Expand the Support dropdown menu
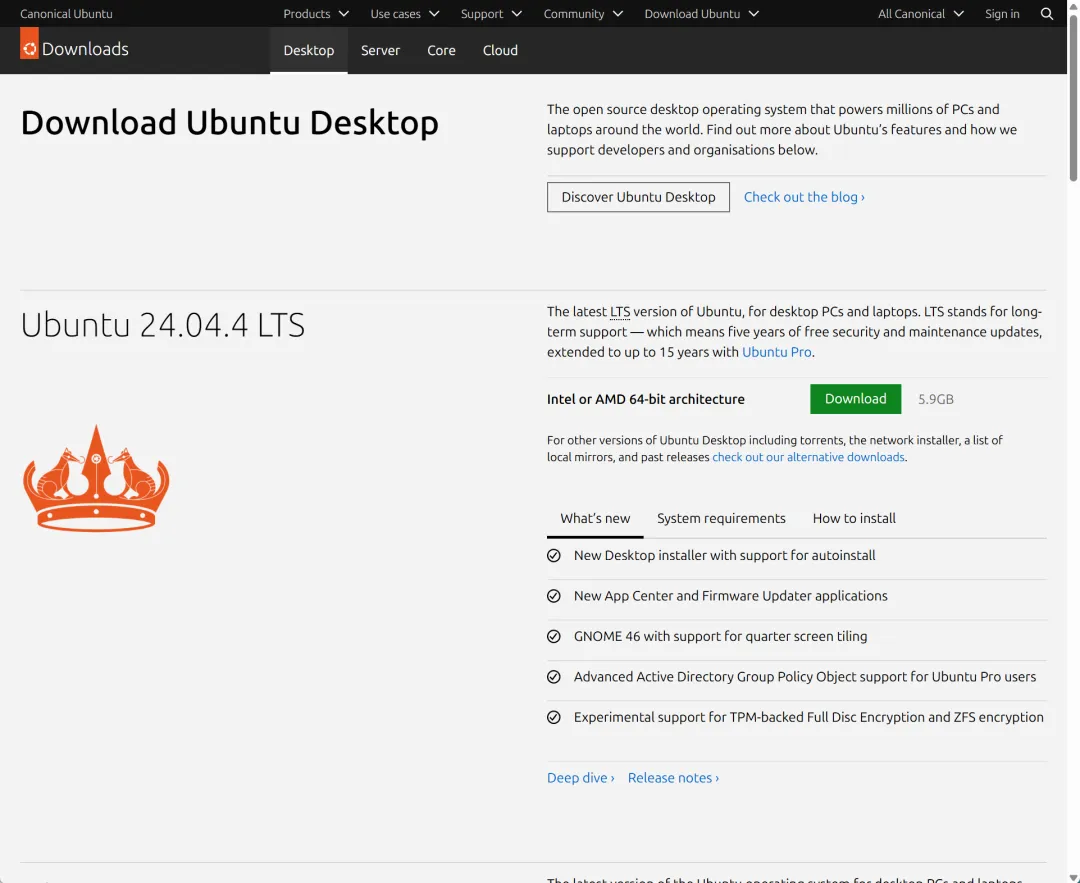Image resolution: width=1080 pixels, height=883 pixels. click(491, 14)
